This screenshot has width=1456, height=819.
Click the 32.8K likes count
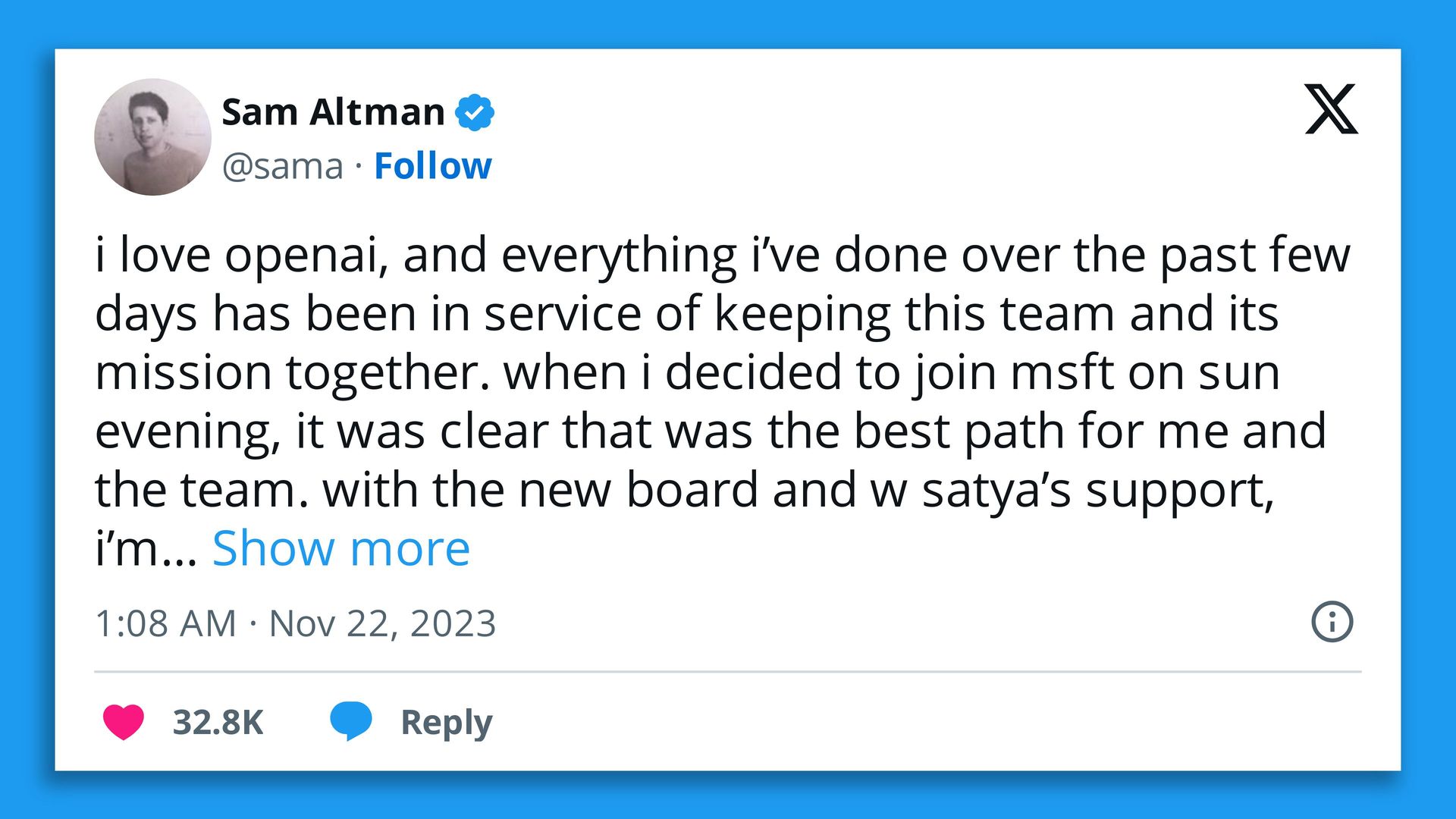click(218, 722)
